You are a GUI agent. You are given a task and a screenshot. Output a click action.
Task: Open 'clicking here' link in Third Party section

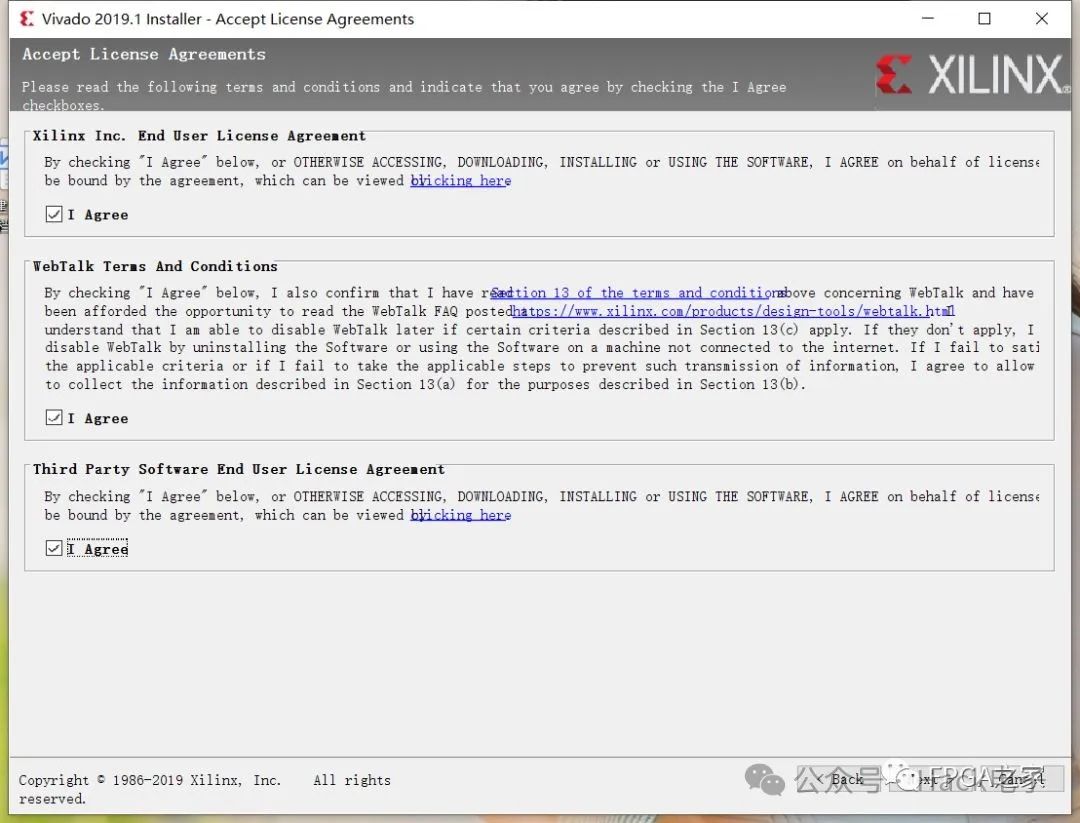point(461,515)
